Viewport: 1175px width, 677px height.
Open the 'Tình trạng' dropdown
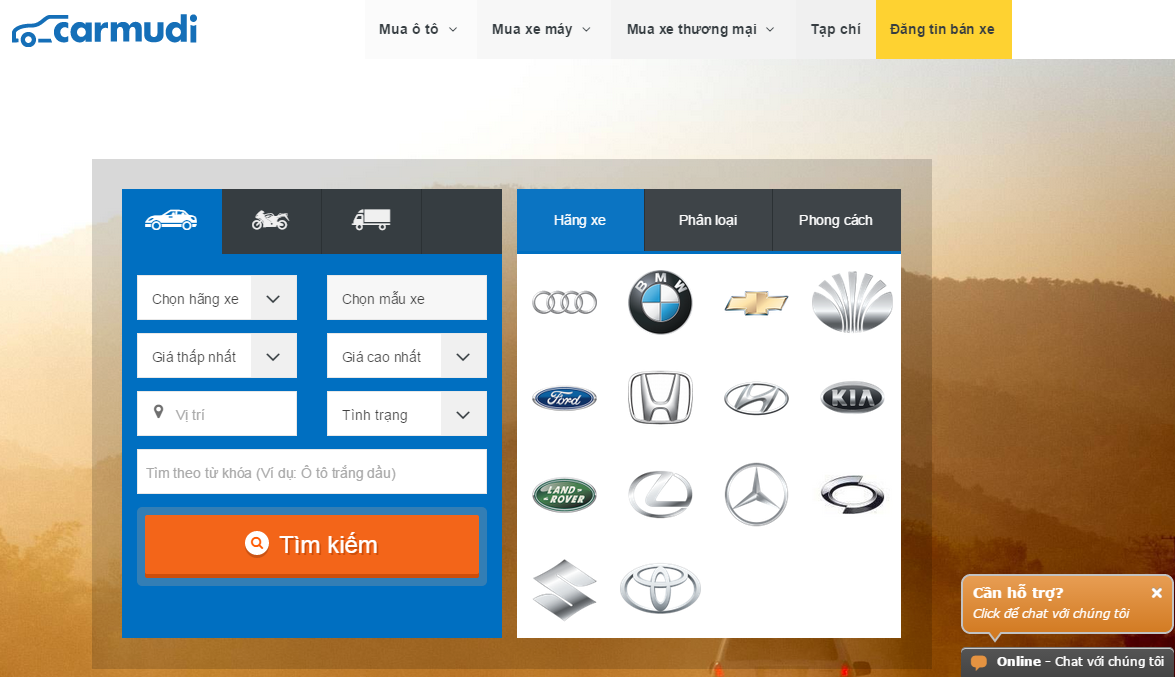[407, 414]
